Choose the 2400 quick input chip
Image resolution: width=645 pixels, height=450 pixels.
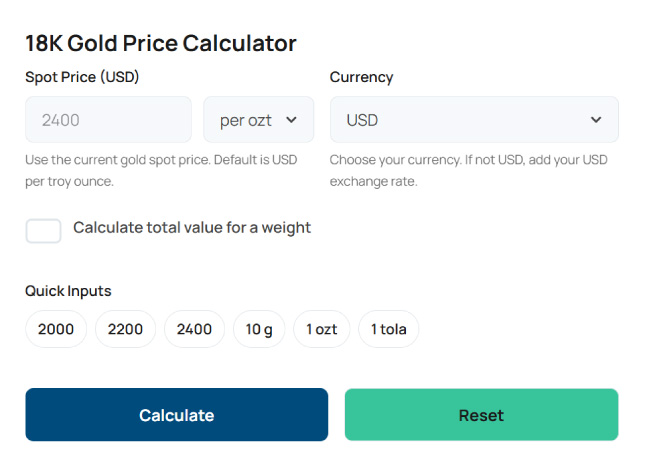194,329
